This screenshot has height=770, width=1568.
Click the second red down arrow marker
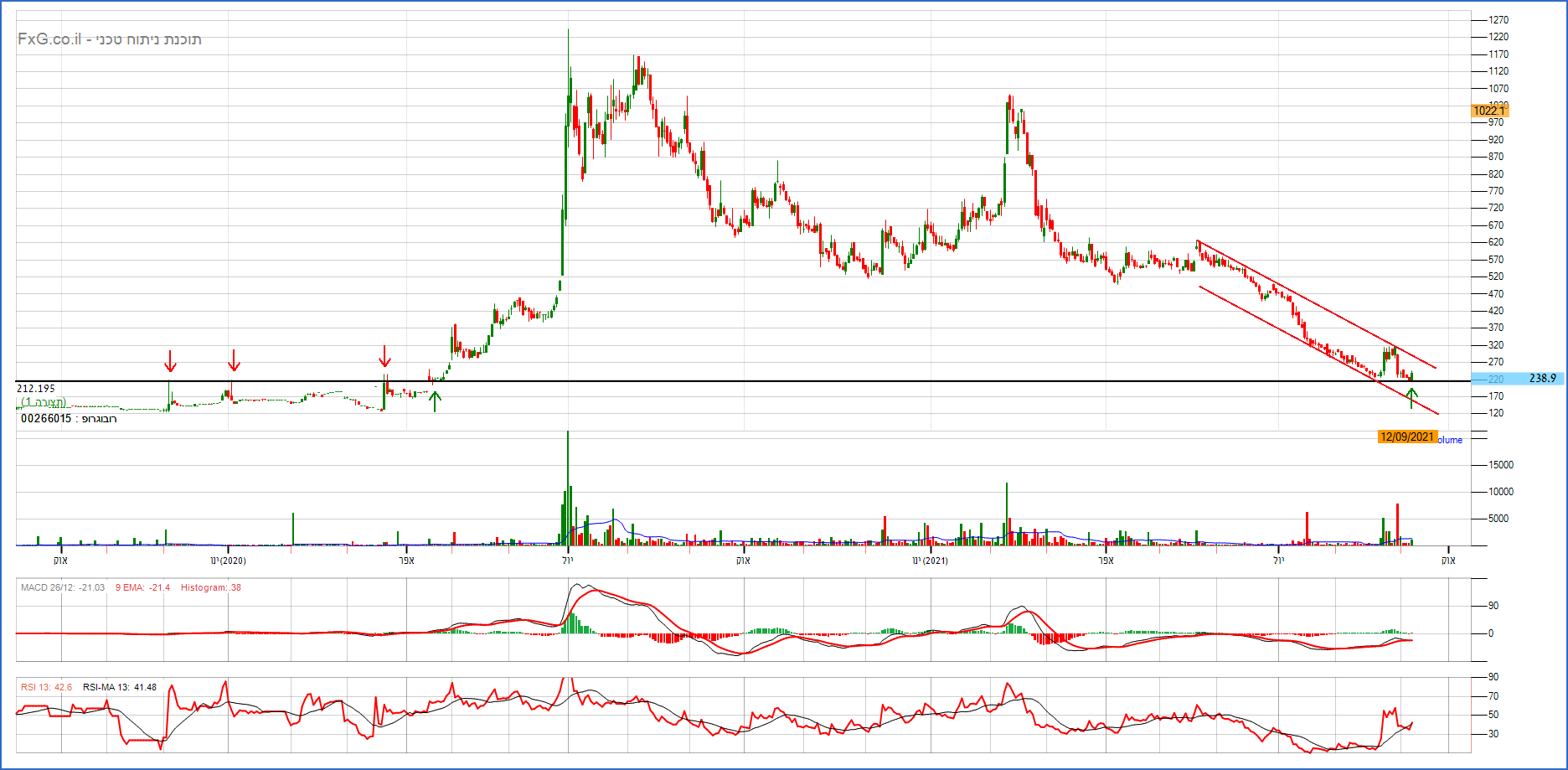(x=234, y=360)
